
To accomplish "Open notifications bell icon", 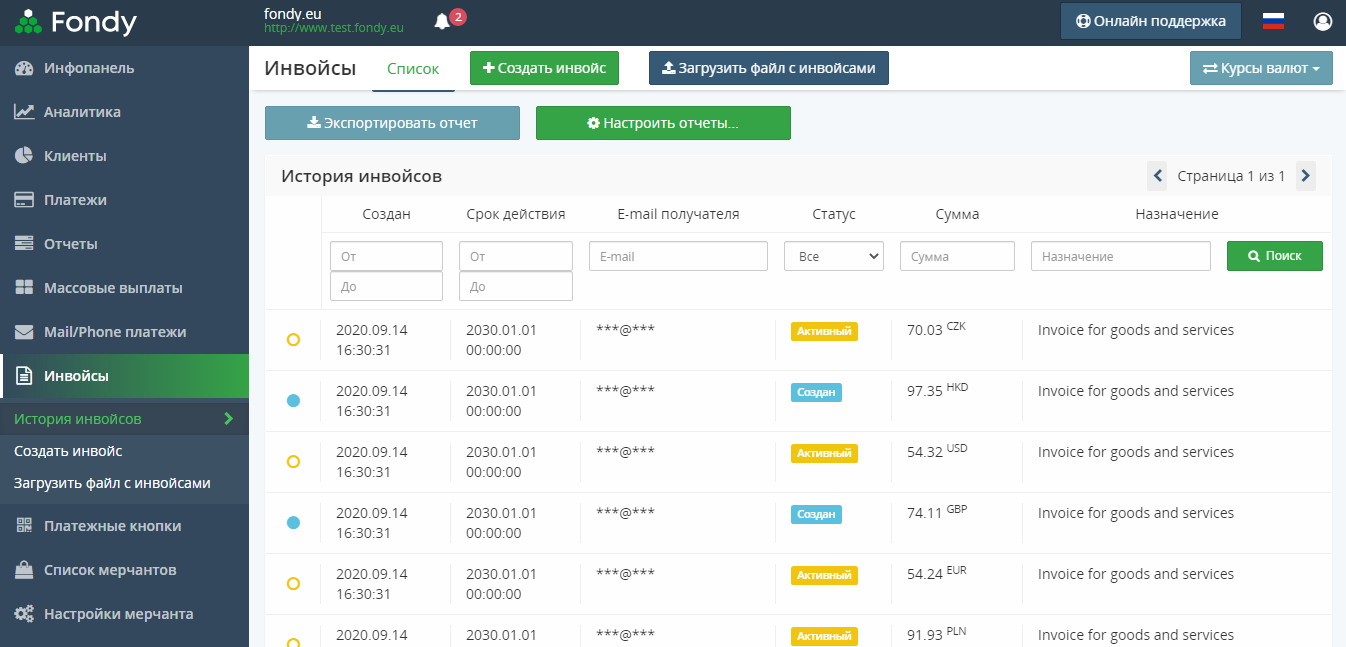I will coord(442,22).
